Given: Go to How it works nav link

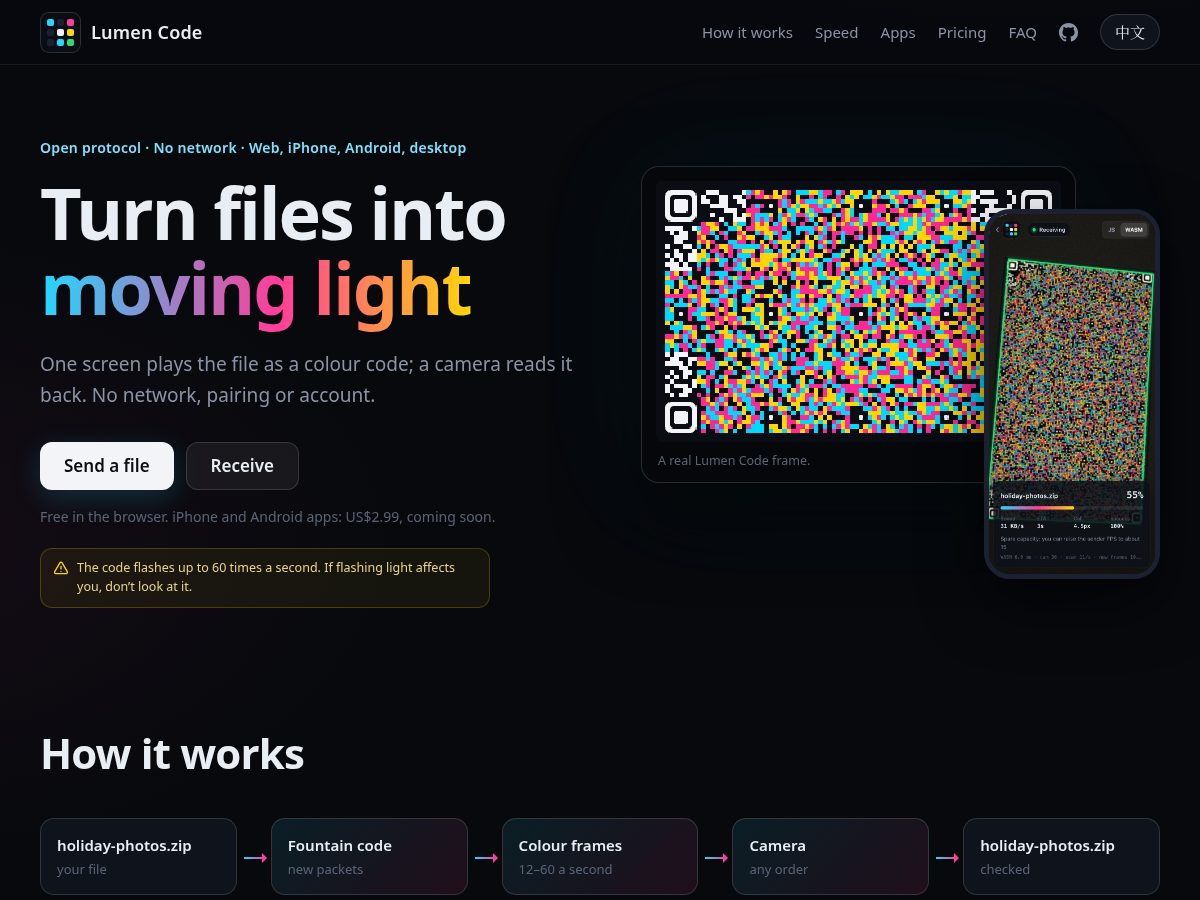Looking at the screenshot, I should click(x=747, y=33).
